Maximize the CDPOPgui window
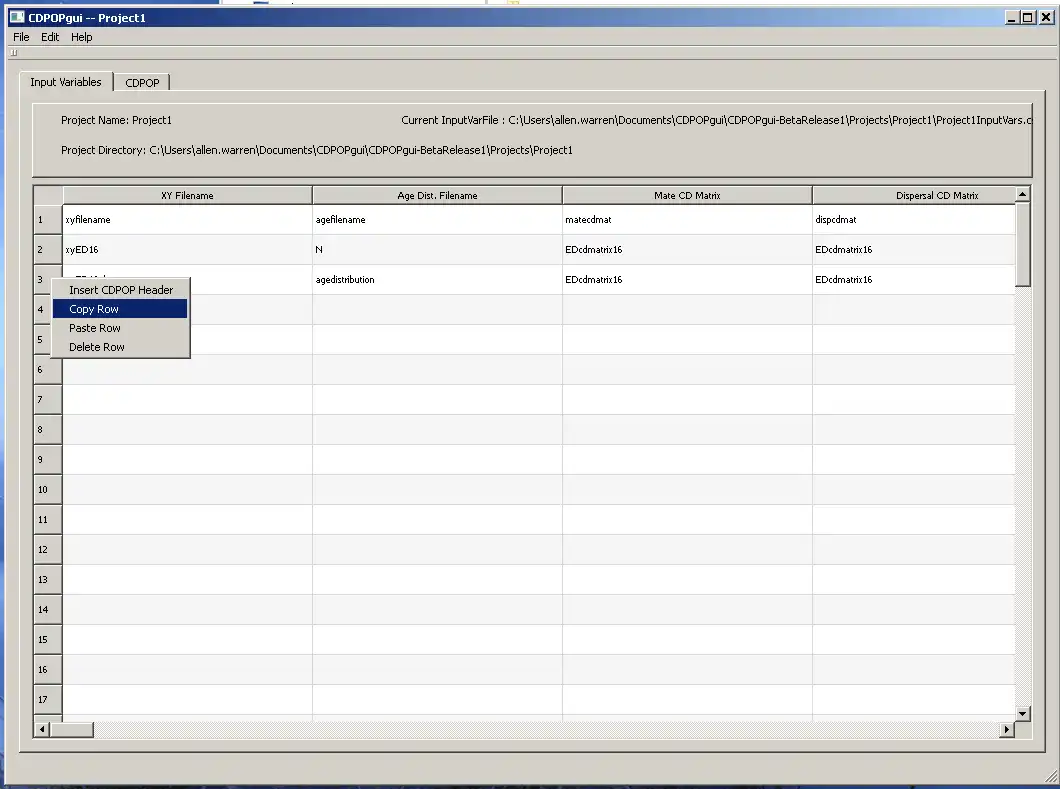 1028,18
